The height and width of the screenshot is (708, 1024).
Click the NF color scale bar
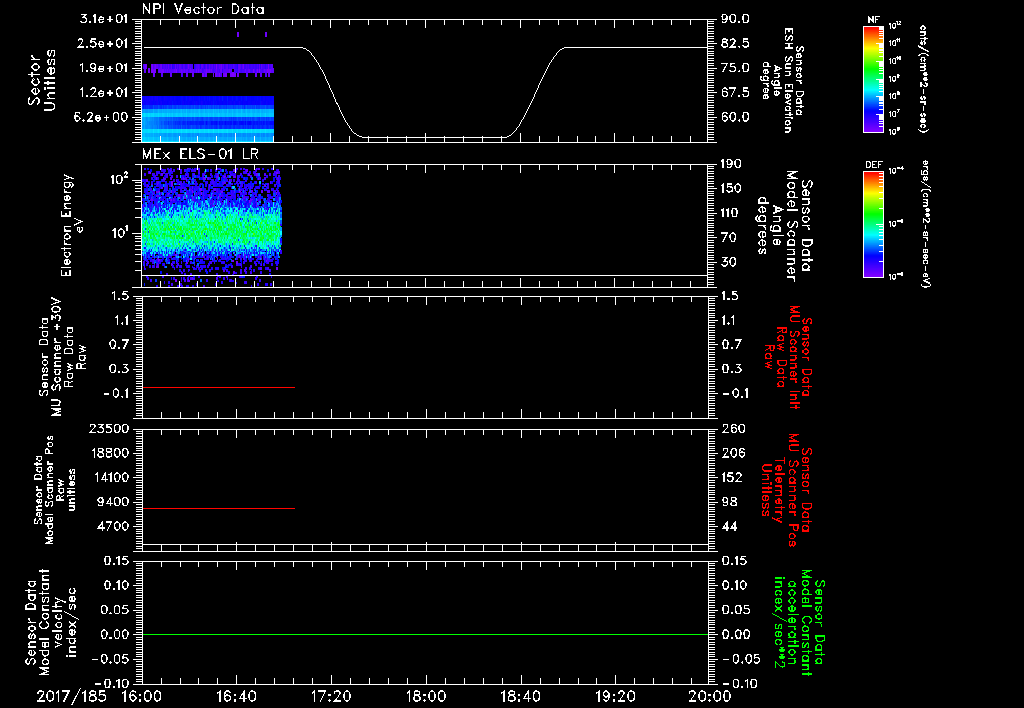(x=873, y=78)
